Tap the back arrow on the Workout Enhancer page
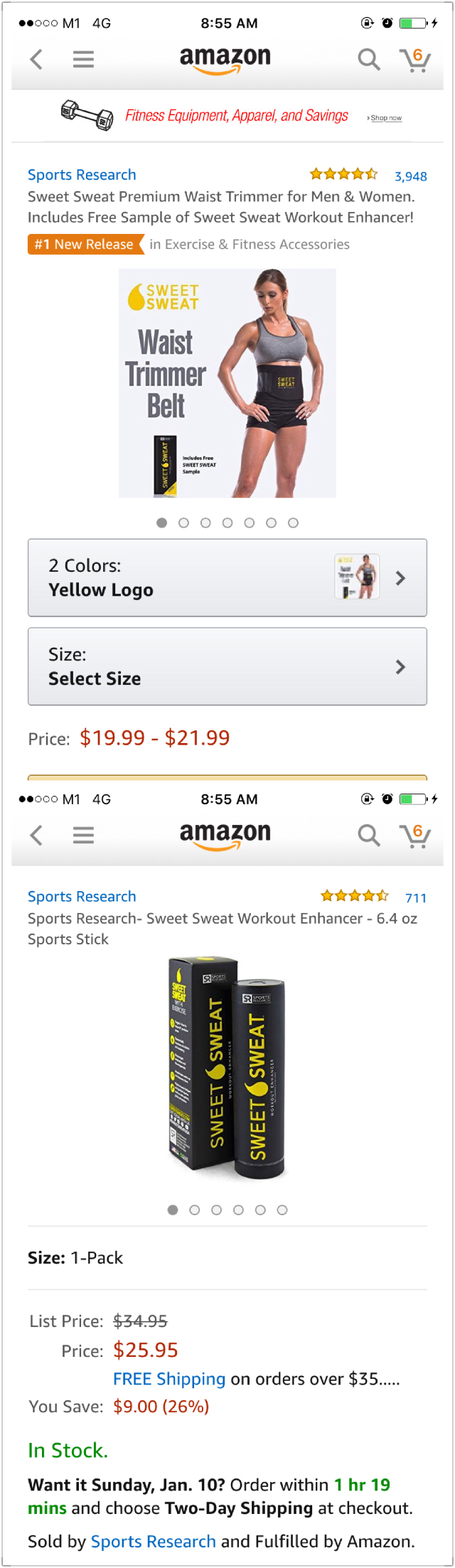455x1568 pixels. point(37,835)
